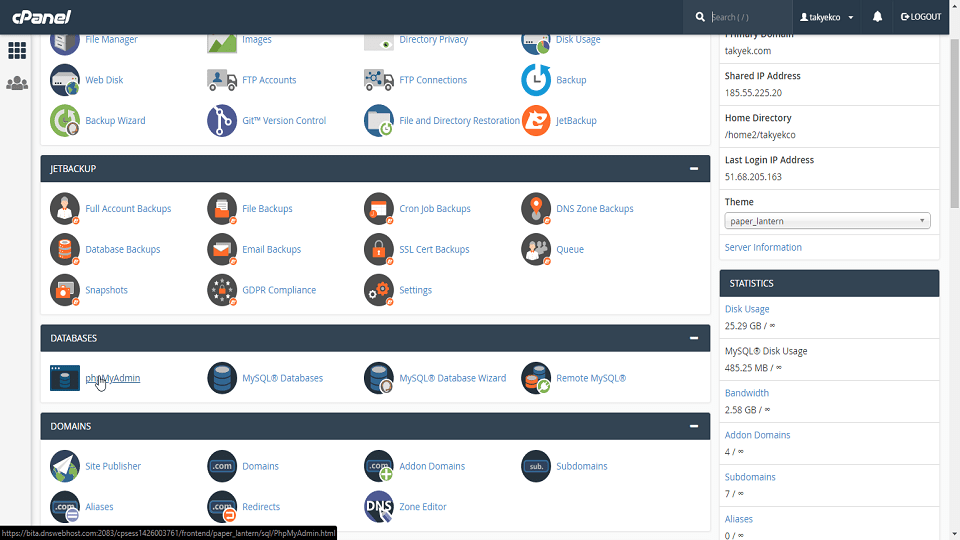This screenshot has width=960, height=540.
Task: Click the search input field
Action: point(750,17)
